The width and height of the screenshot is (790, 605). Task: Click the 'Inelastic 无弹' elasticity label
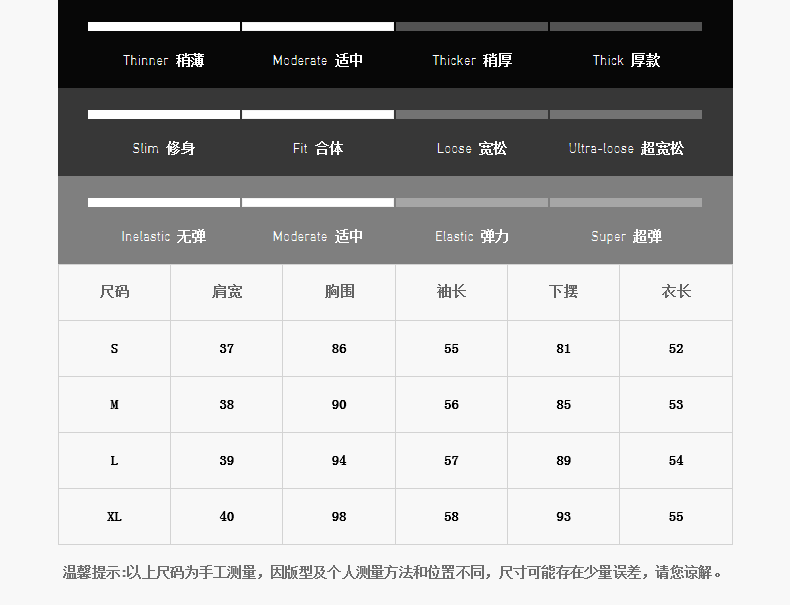pyautogui.click(x=163, y=236)
